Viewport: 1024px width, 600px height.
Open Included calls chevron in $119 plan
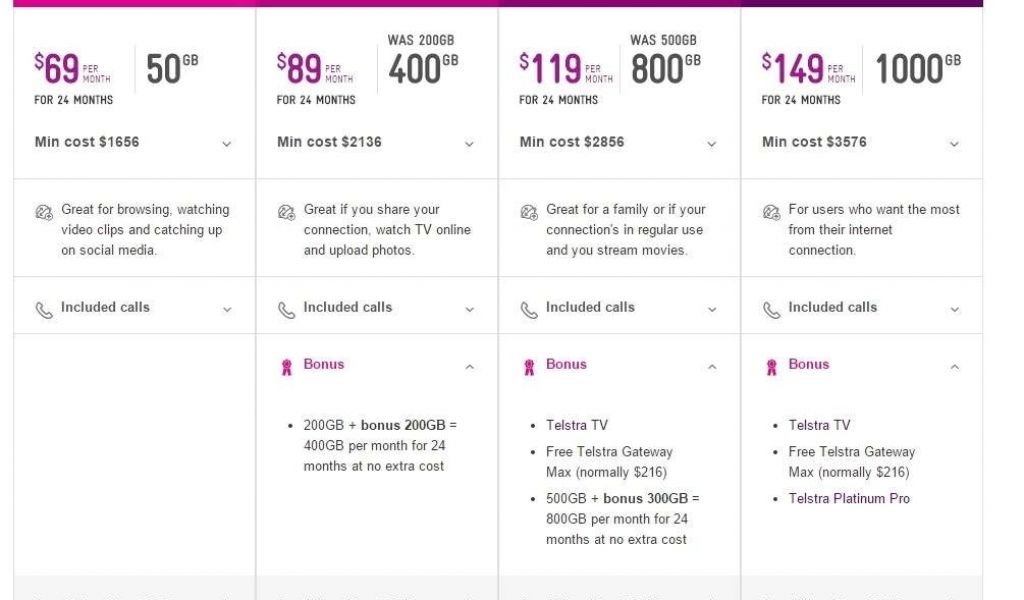tap(712, 310)
